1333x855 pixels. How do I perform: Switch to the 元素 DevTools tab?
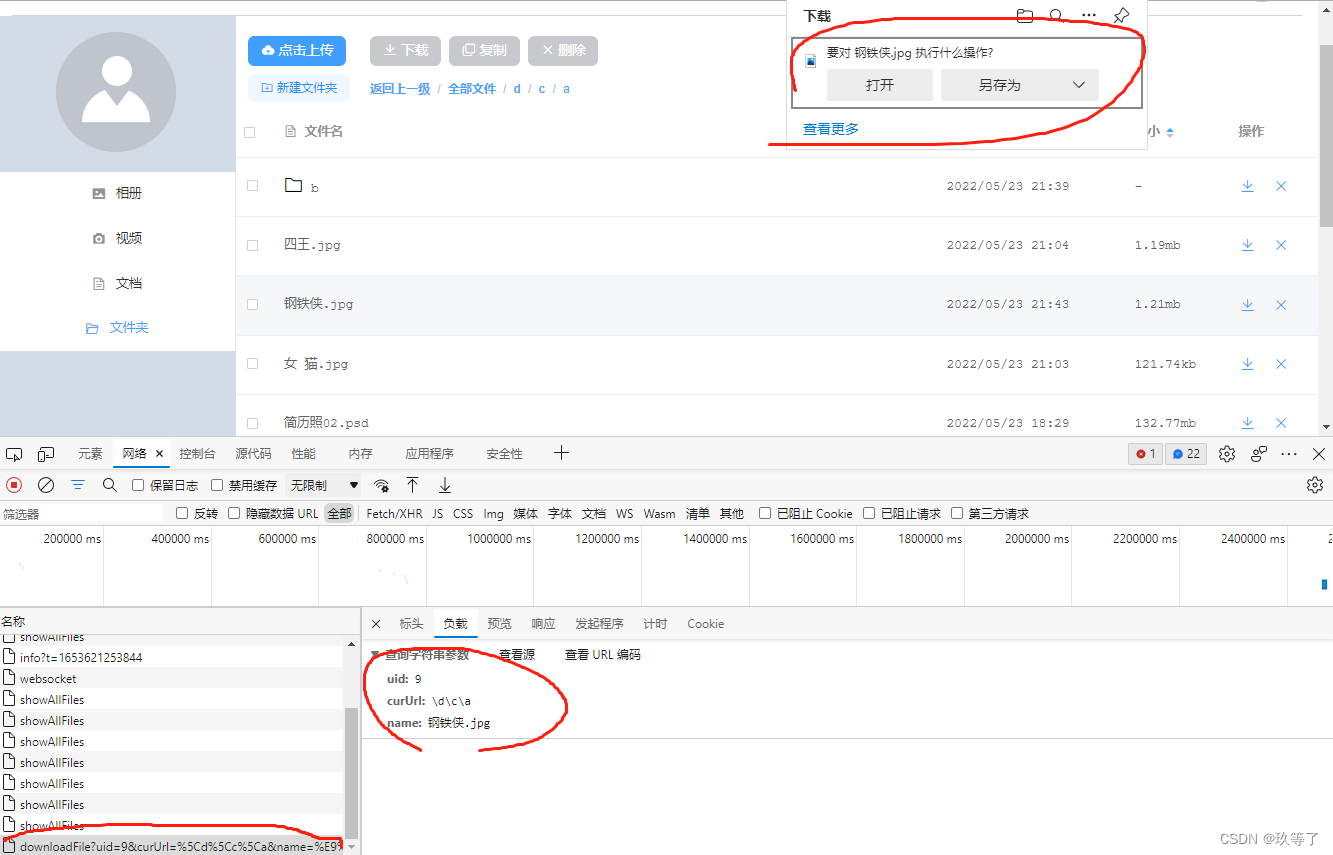pos(90,454)
